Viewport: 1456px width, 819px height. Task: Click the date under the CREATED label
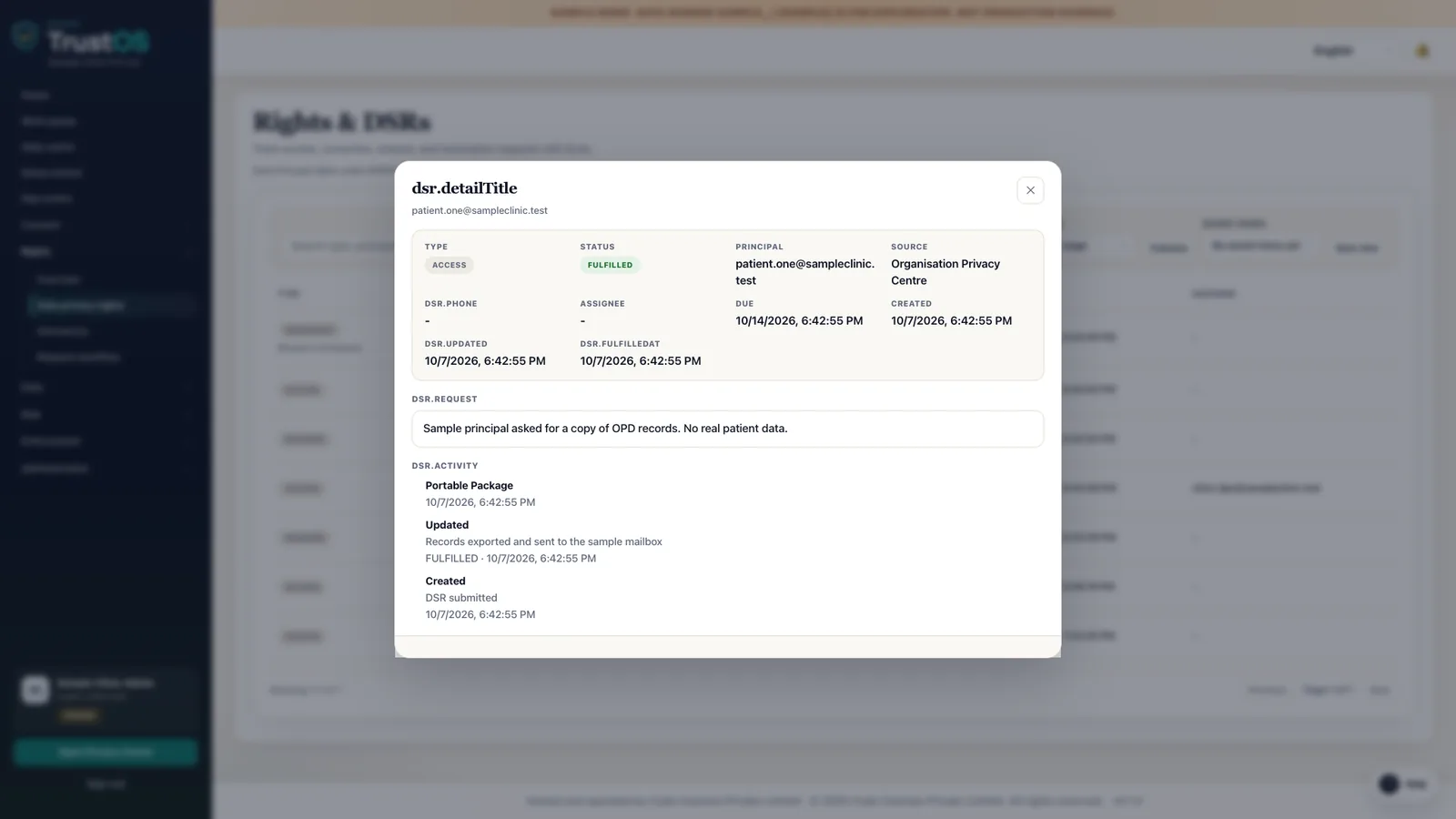(x=951, y=320)
